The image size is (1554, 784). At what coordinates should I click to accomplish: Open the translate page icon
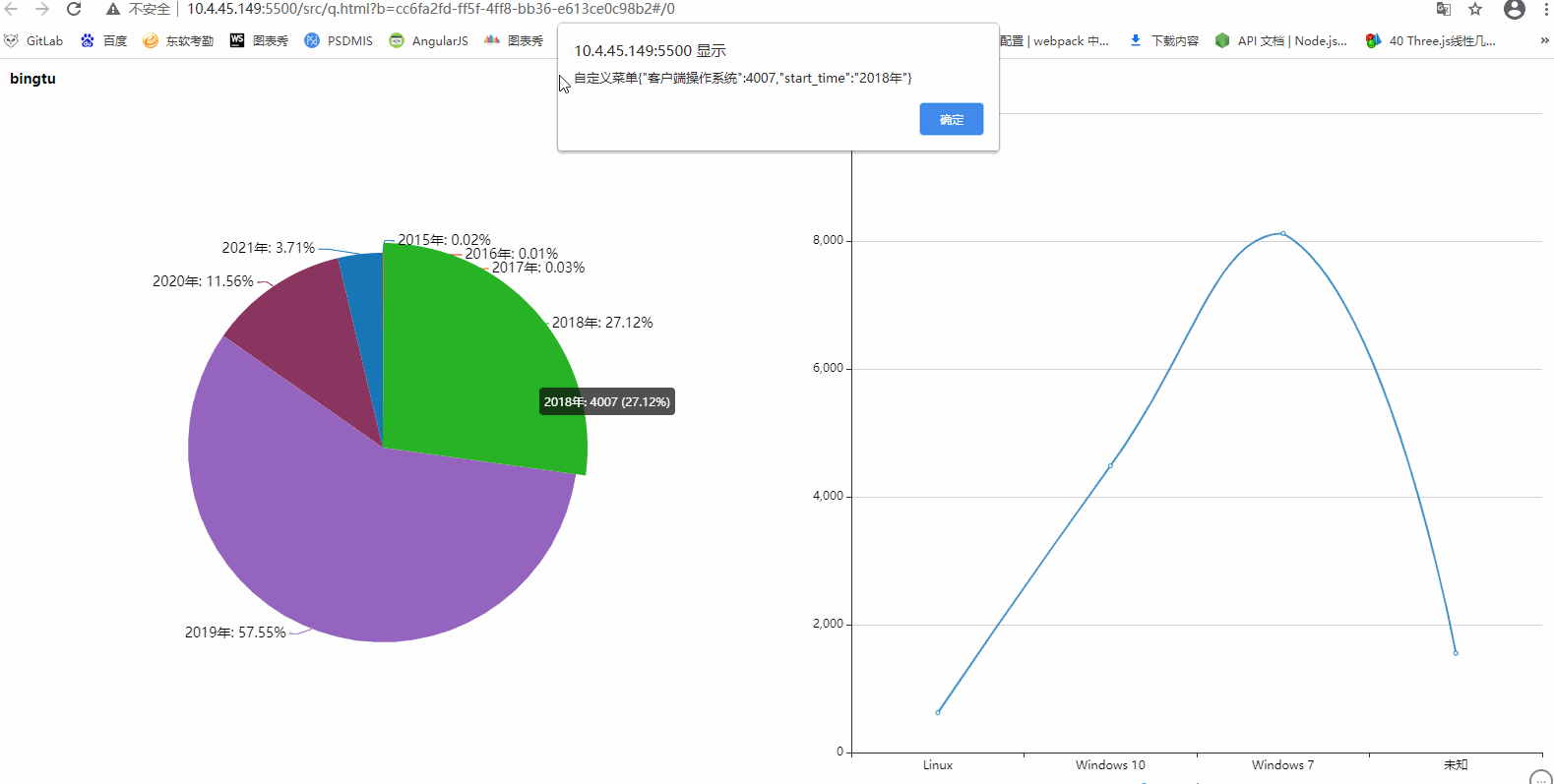pos(1444,9)
